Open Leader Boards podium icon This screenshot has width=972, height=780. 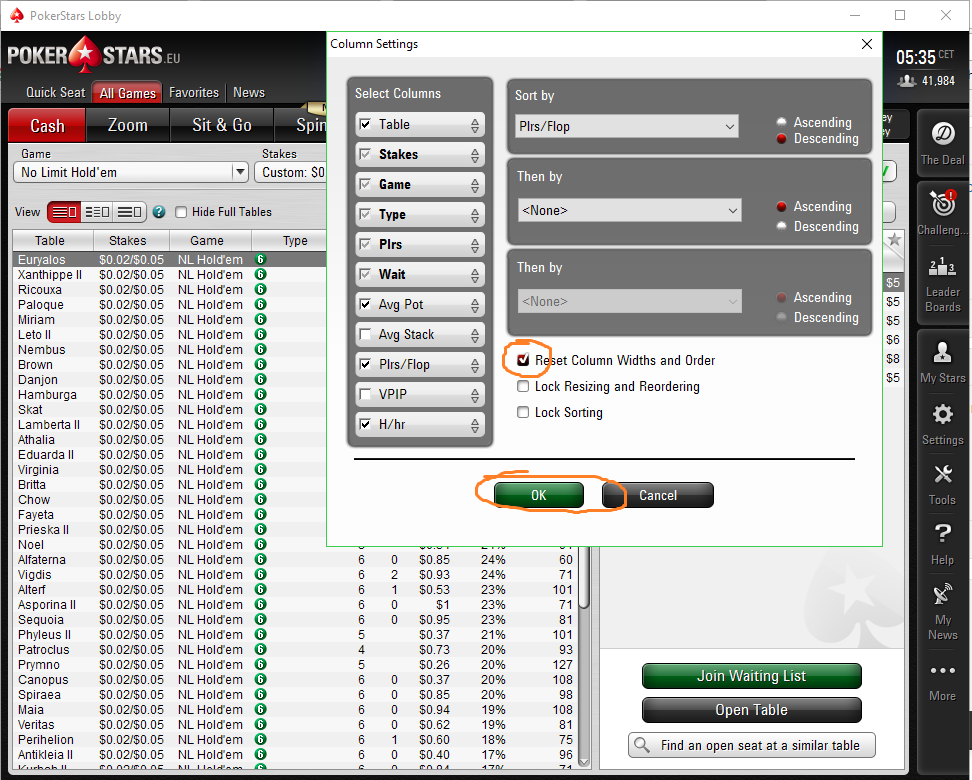pos(942,267)
